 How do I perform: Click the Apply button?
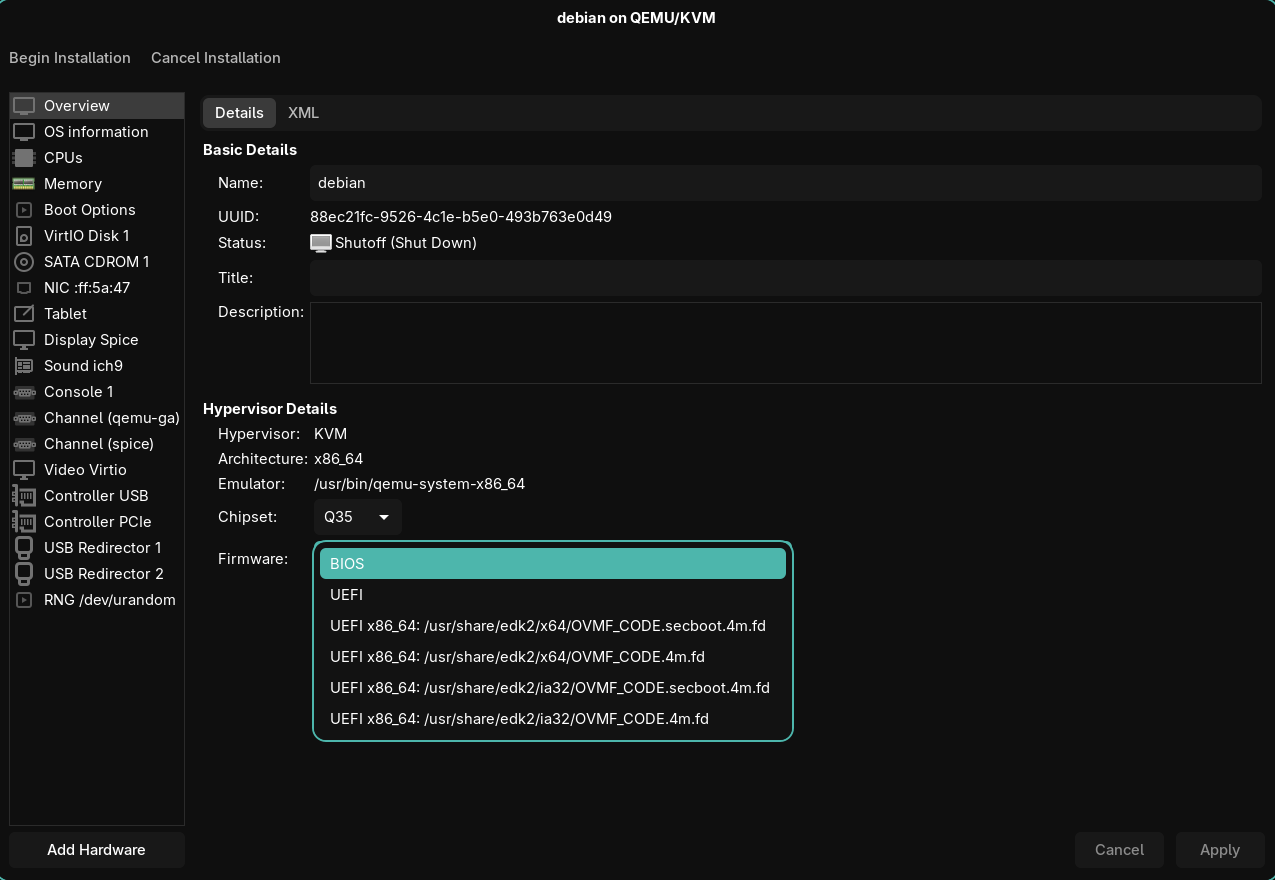tap(1220, 850)
